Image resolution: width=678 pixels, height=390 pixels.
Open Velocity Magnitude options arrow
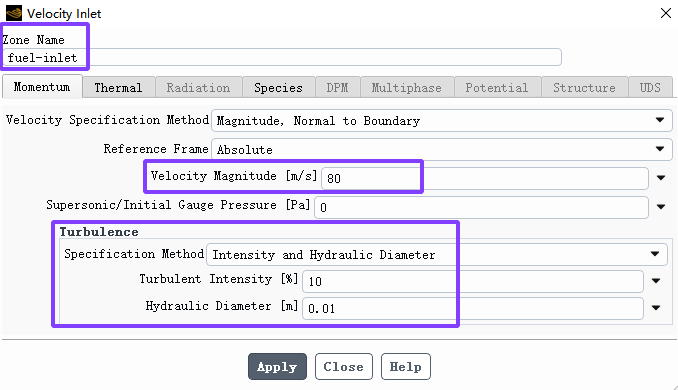661,178
